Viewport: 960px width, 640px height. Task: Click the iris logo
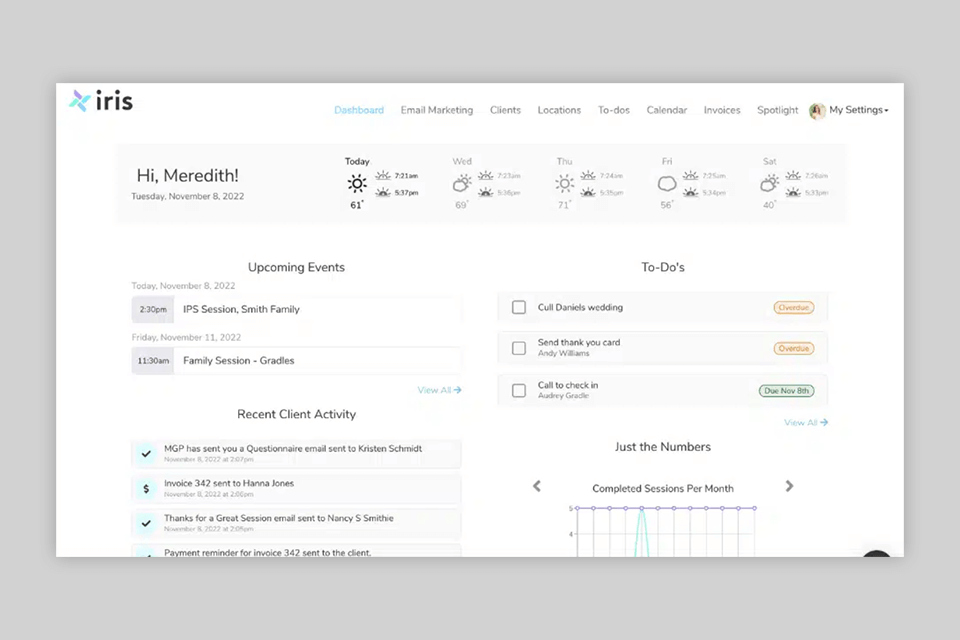click(101, 101)
